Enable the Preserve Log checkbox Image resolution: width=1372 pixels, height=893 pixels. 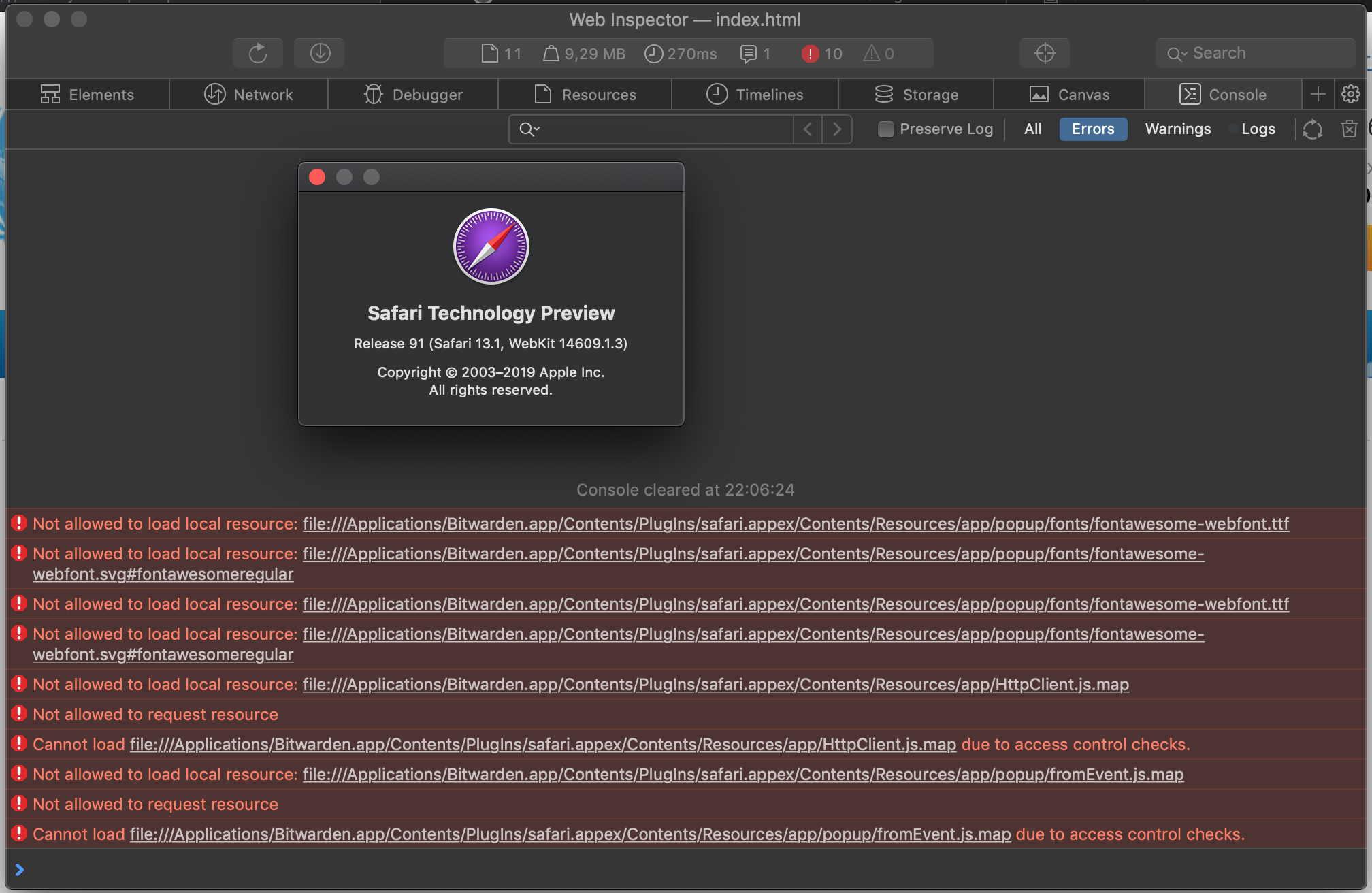(x=885, y=129)
